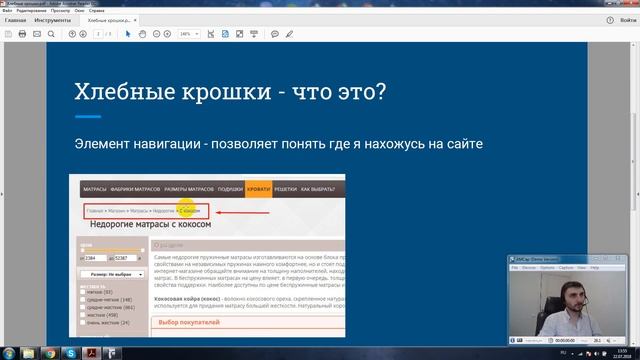Open Capture menu in AMCap window
Screen dimensions: 640x360
[x=566, y=268]
